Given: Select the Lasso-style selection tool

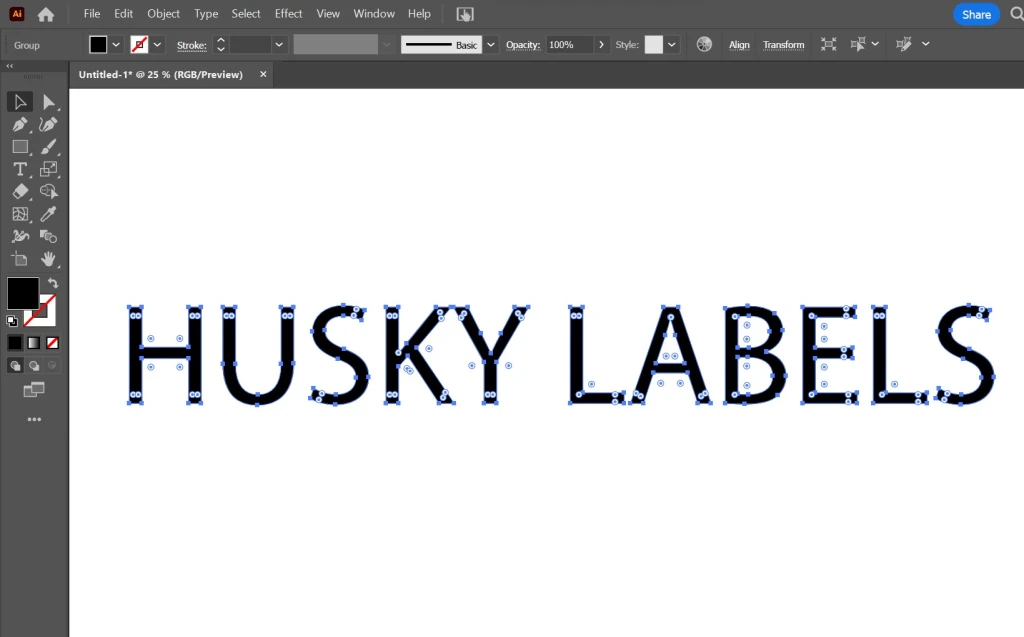Looking at the screenshot, I should click(48, 191).
